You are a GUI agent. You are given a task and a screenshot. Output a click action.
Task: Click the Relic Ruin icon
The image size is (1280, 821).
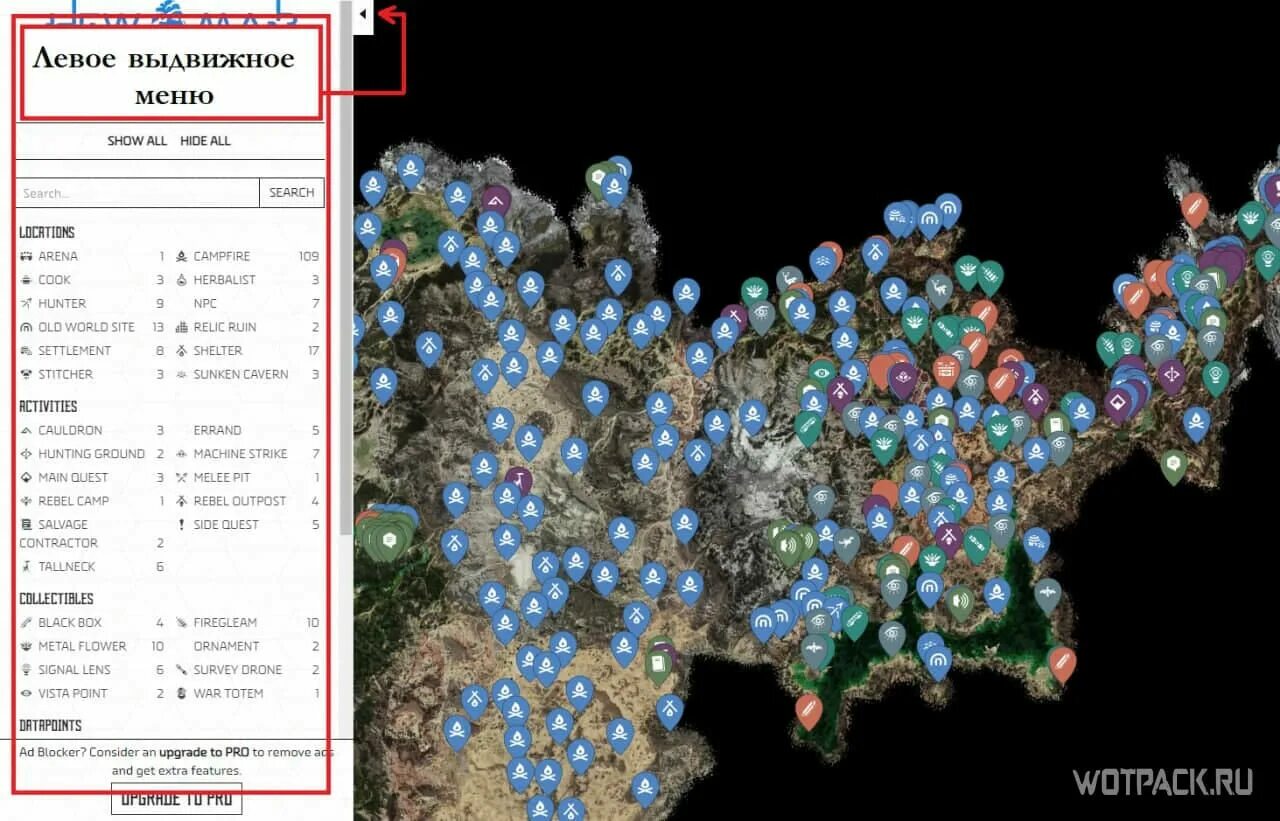182,327
